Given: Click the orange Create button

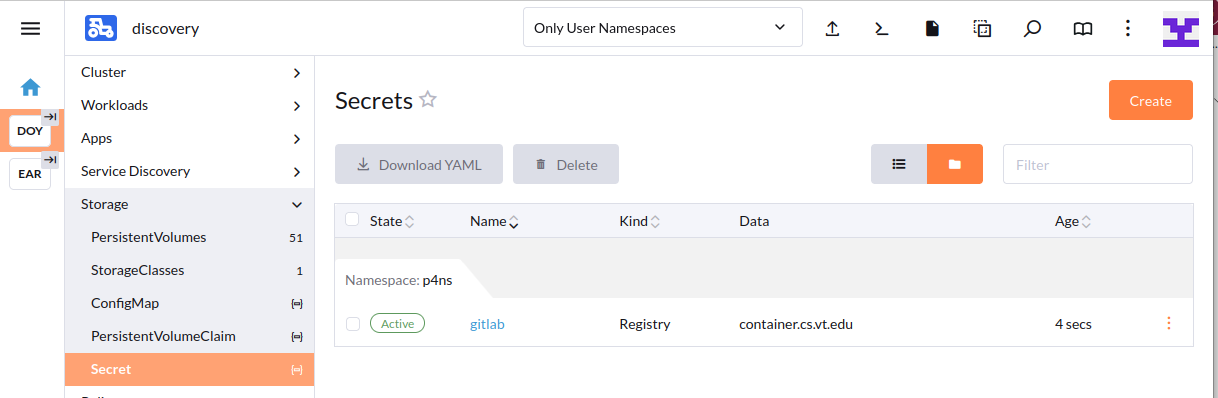Looking at the screenshot, I should [1150, 100].
